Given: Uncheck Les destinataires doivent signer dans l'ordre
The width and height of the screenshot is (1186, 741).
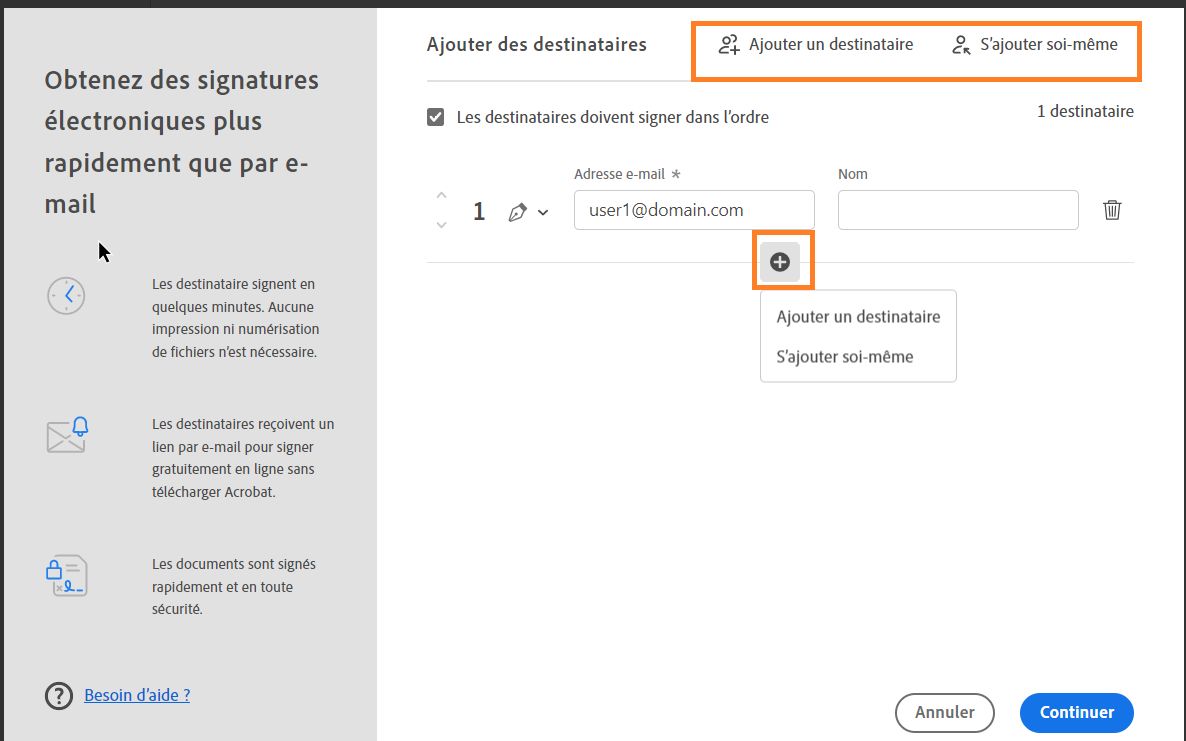Looking at the screenshot, I should pos(435,116).
